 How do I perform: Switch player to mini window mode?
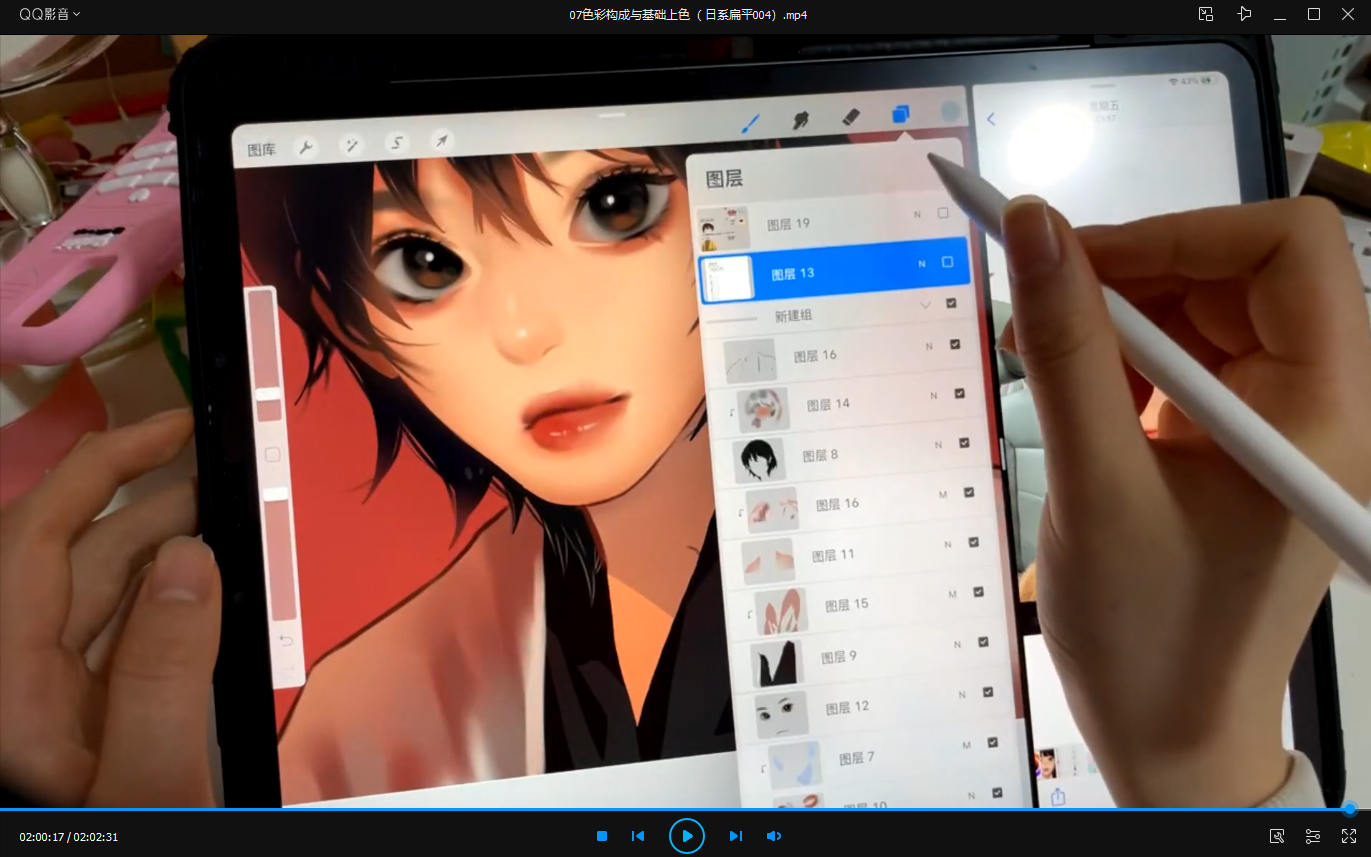[1206, 14]
